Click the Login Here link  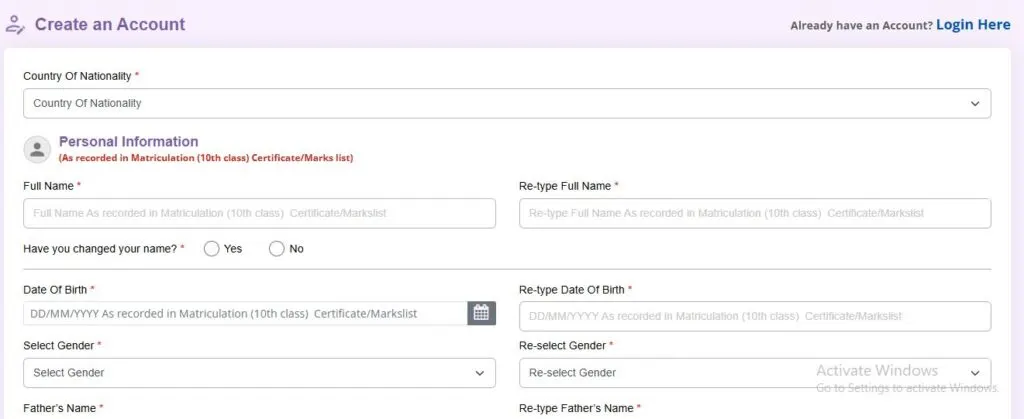point(973,24)
